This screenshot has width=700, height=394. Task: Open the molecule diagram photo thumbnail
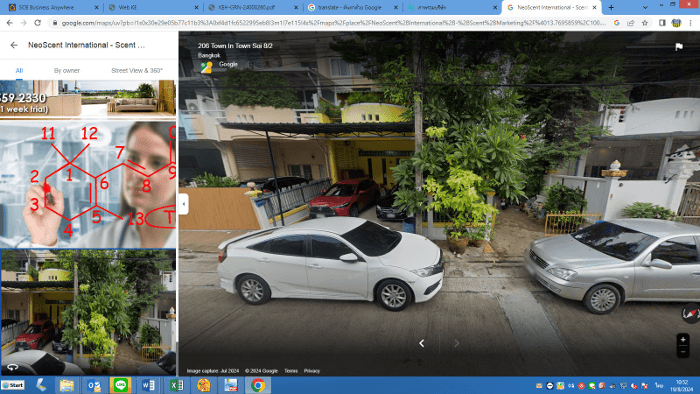[88, 184]
